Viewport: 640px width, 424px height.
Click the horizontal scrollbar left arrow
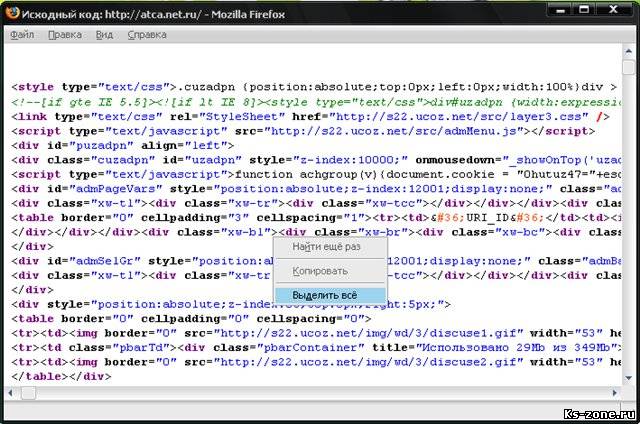pyautogui.click(x=10, y=393)
